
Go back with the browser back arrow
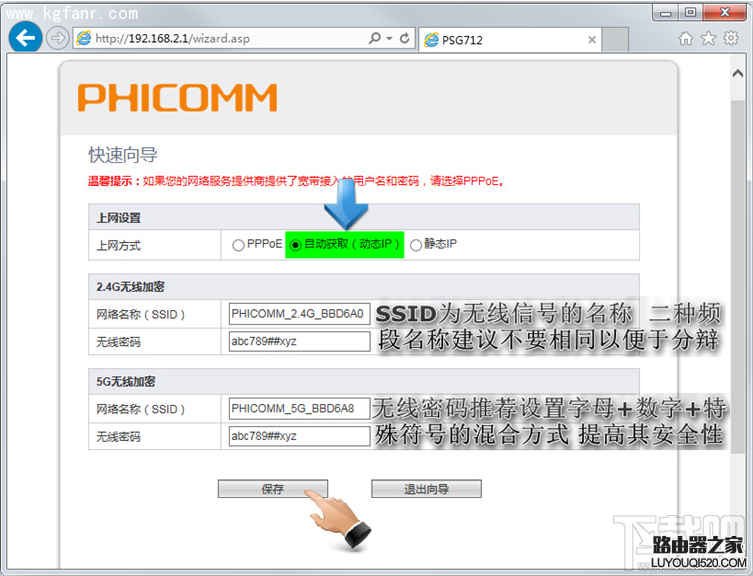tap(25, 37)
